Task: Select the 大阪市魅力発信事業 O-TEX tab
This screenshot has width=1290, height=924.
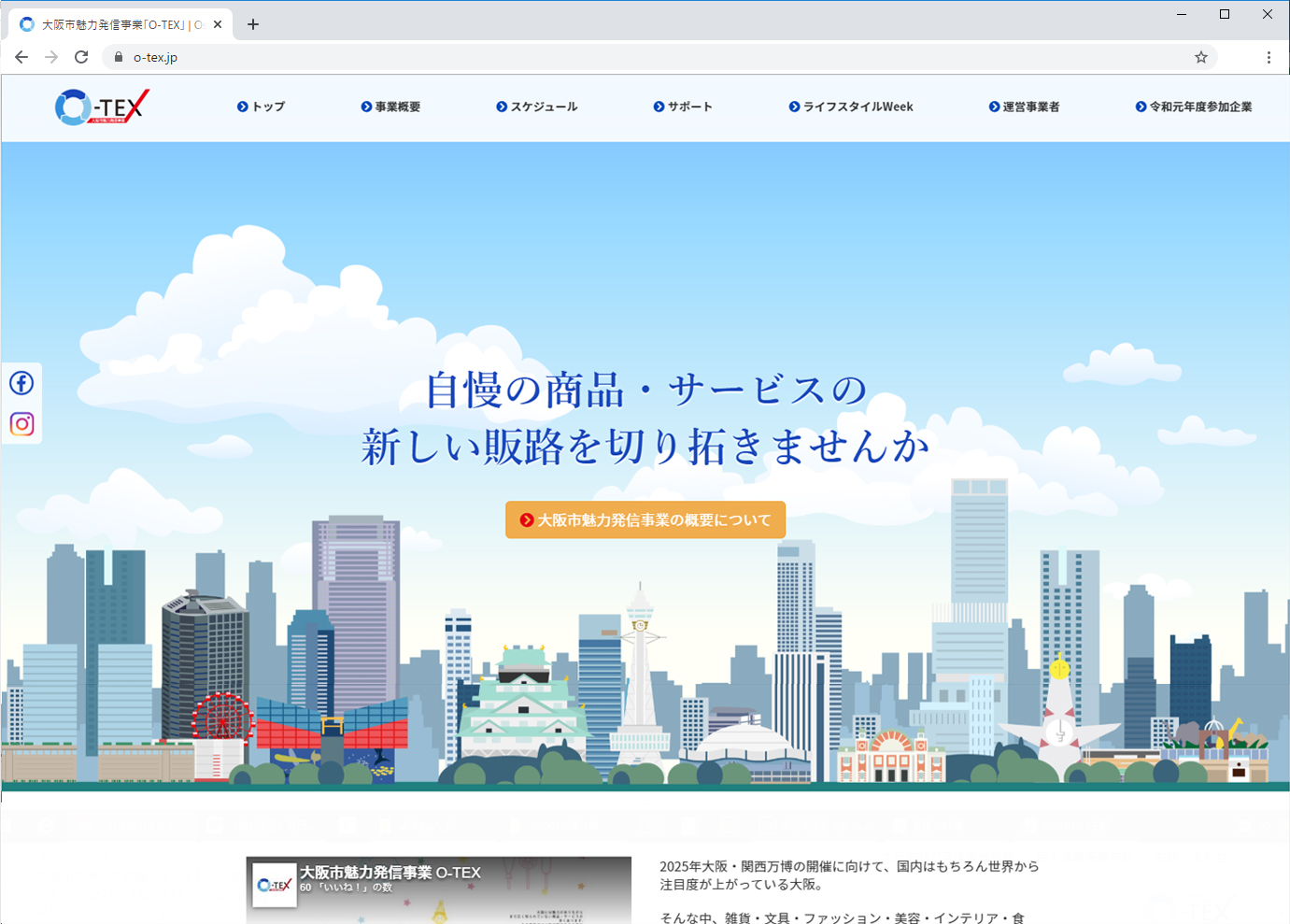Action: coord(120,24)
